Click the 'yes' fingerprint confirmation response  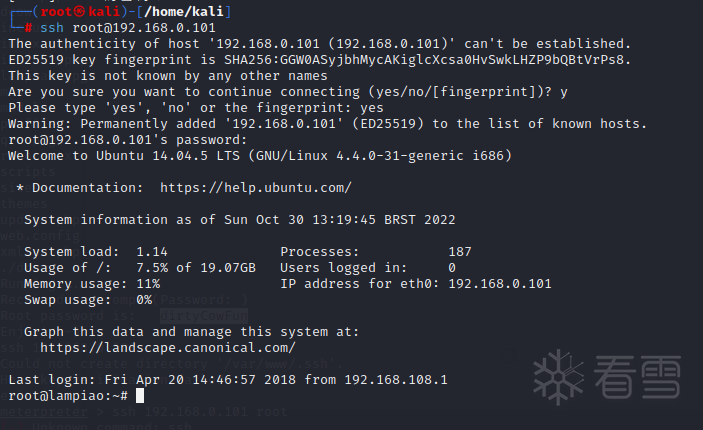click(371, 107)
